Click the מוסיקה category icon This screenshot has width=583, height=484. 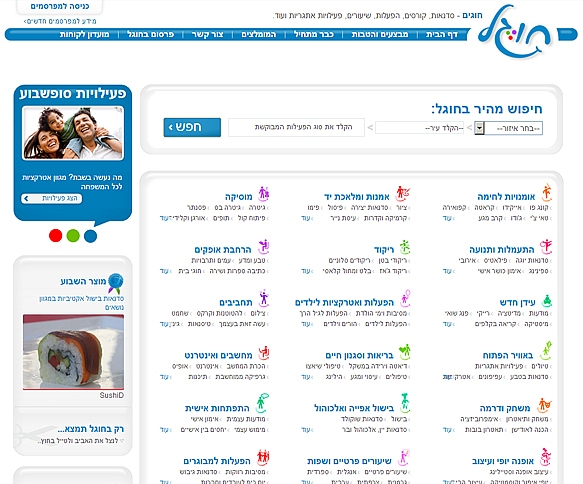pyautogui.click(x=264, y=193)
